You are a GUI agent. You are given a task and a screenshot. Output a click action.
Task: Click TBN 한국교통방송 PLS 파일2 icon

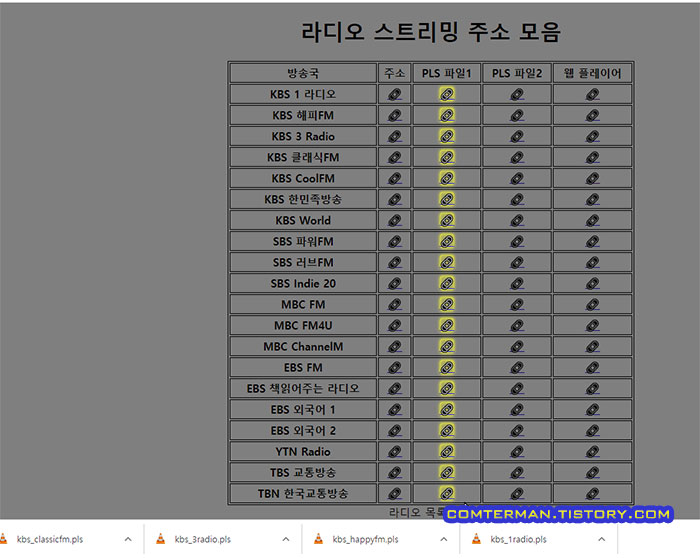click(x=517, y=494)
